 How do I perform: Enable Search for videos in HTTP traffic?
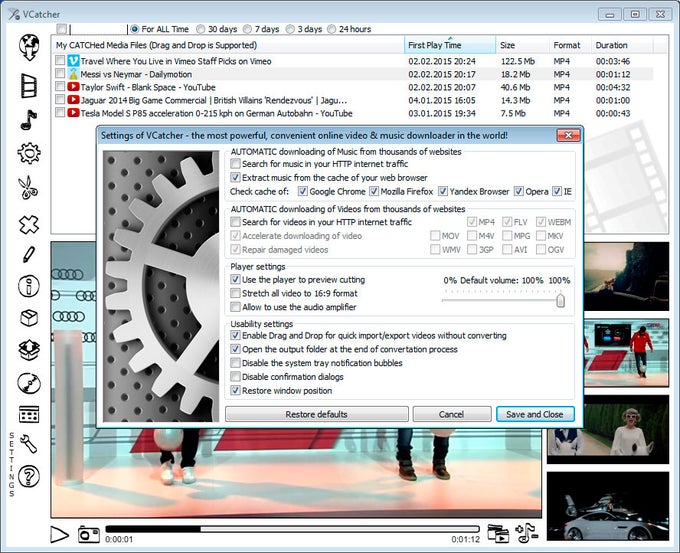click(235, 222)
